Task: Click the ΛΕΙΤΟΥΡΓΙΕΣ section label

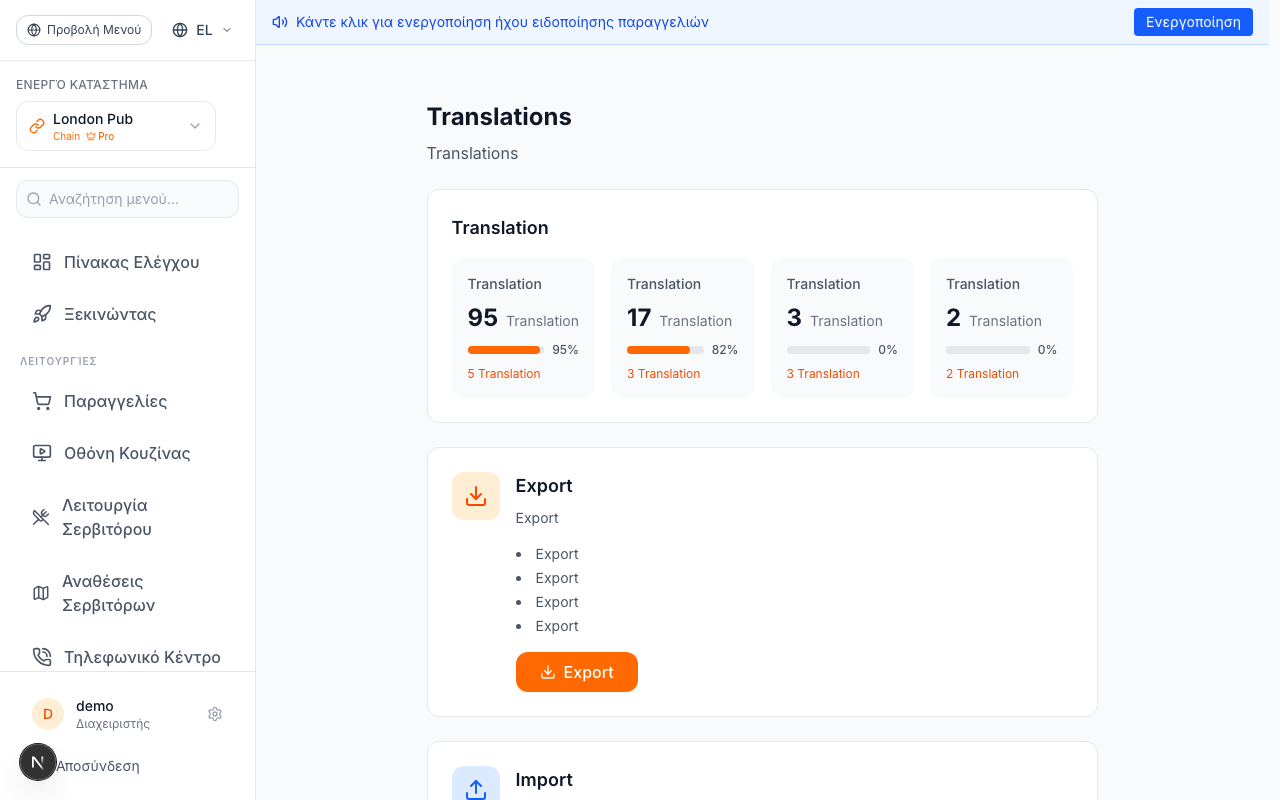Action: tap(58, 361)
